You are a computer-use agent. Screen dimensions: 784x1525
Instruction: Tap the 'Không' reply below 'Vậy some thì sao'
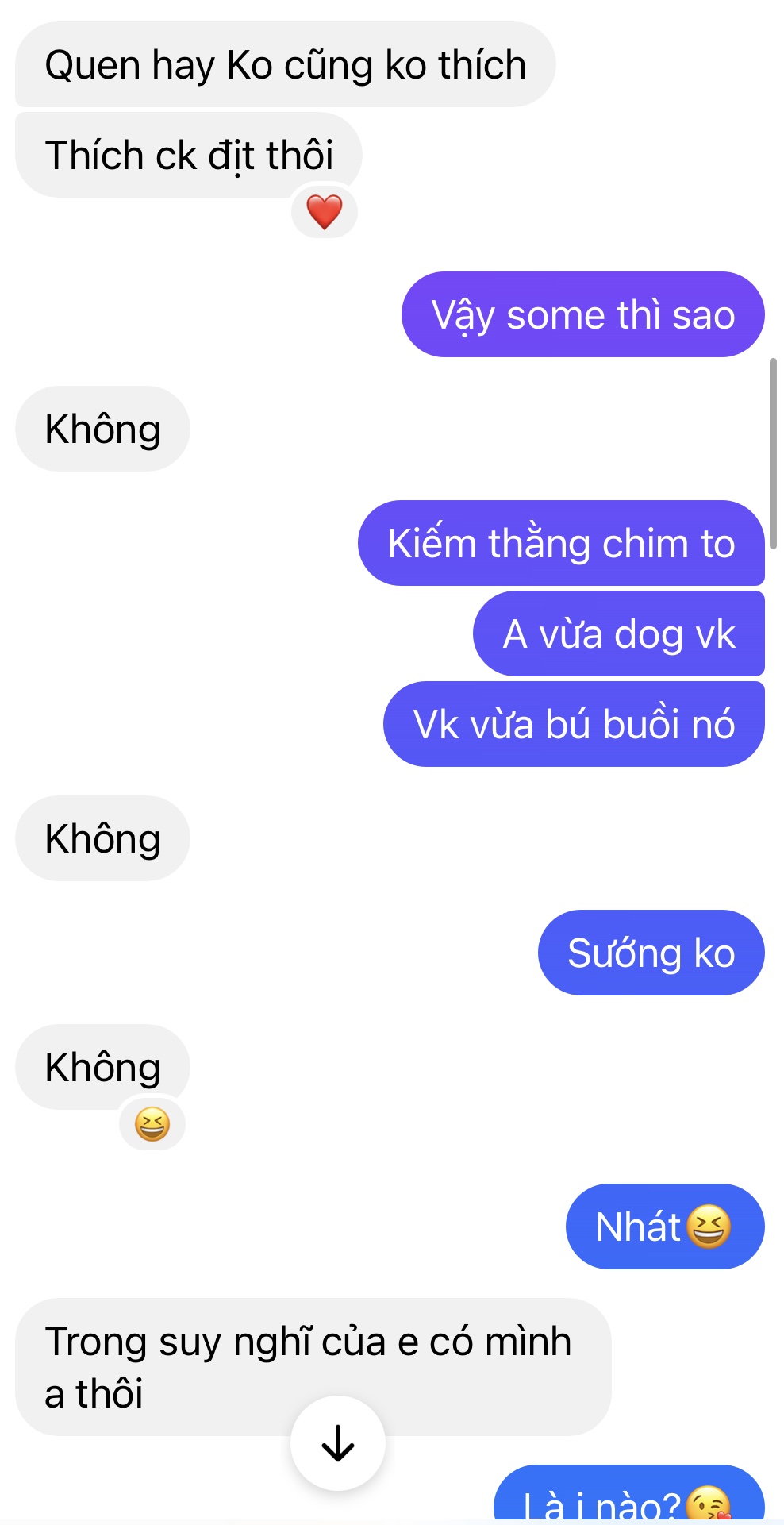tap(103, 429)
